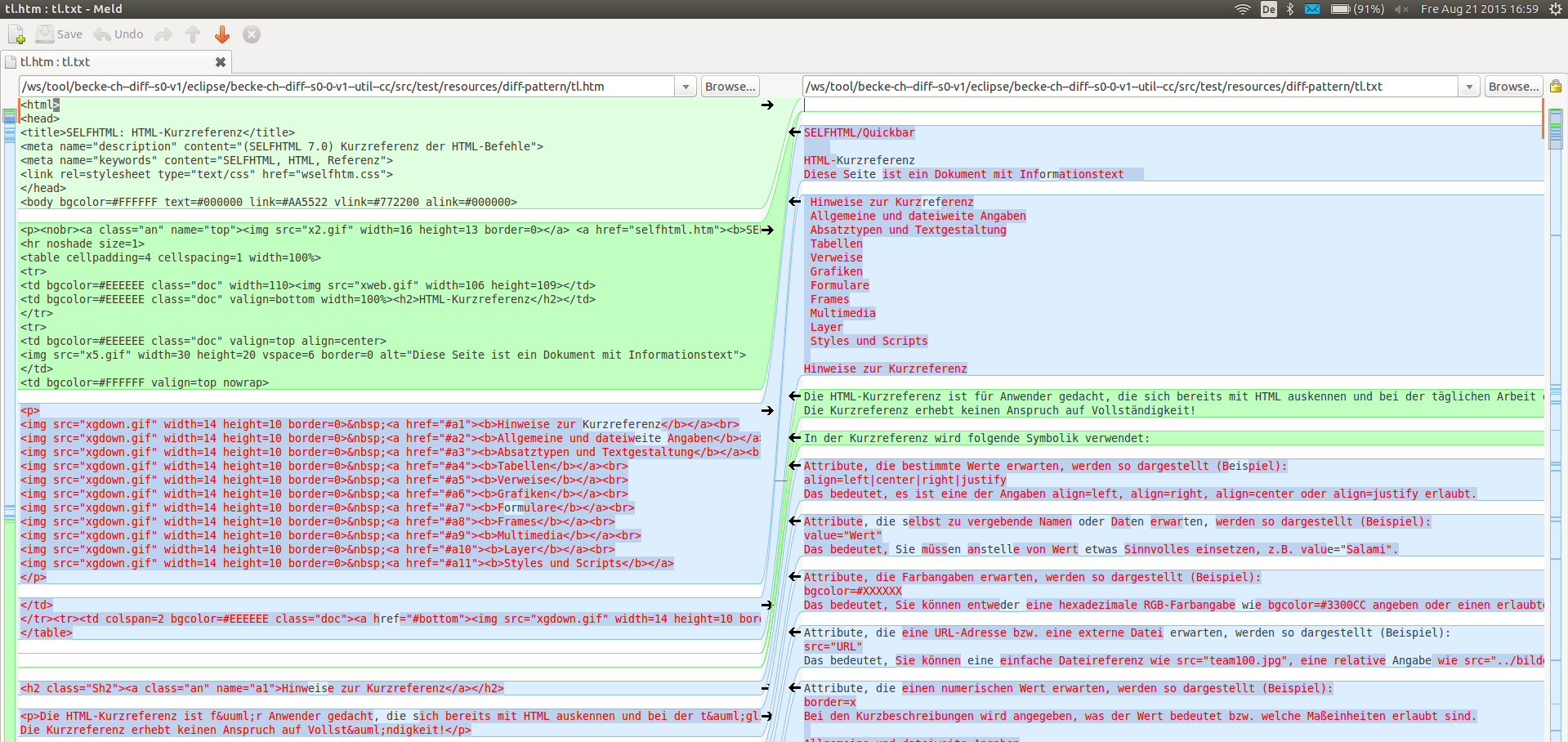
Task: Click the 'Tabellen' line in the right pane
Action: tap(837, 244)
